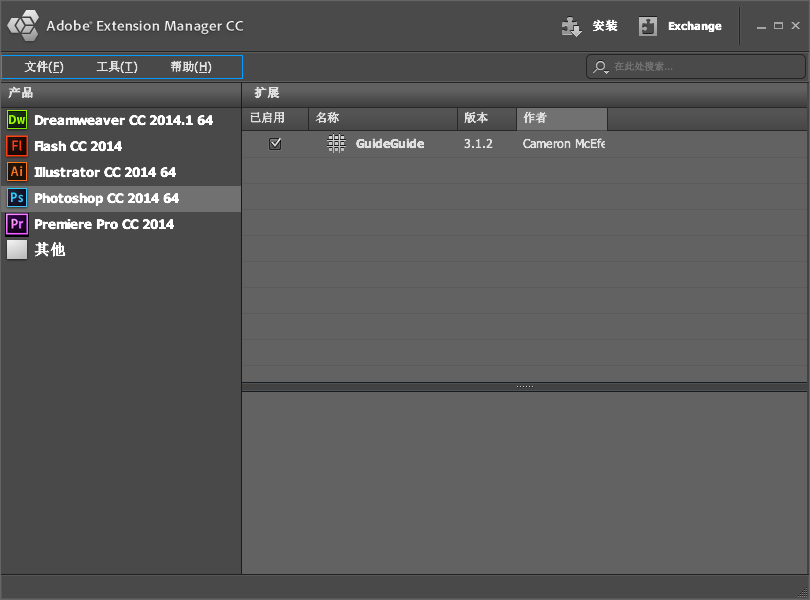
Task: Click the 产品 panel header
Action: pos(121,93)
